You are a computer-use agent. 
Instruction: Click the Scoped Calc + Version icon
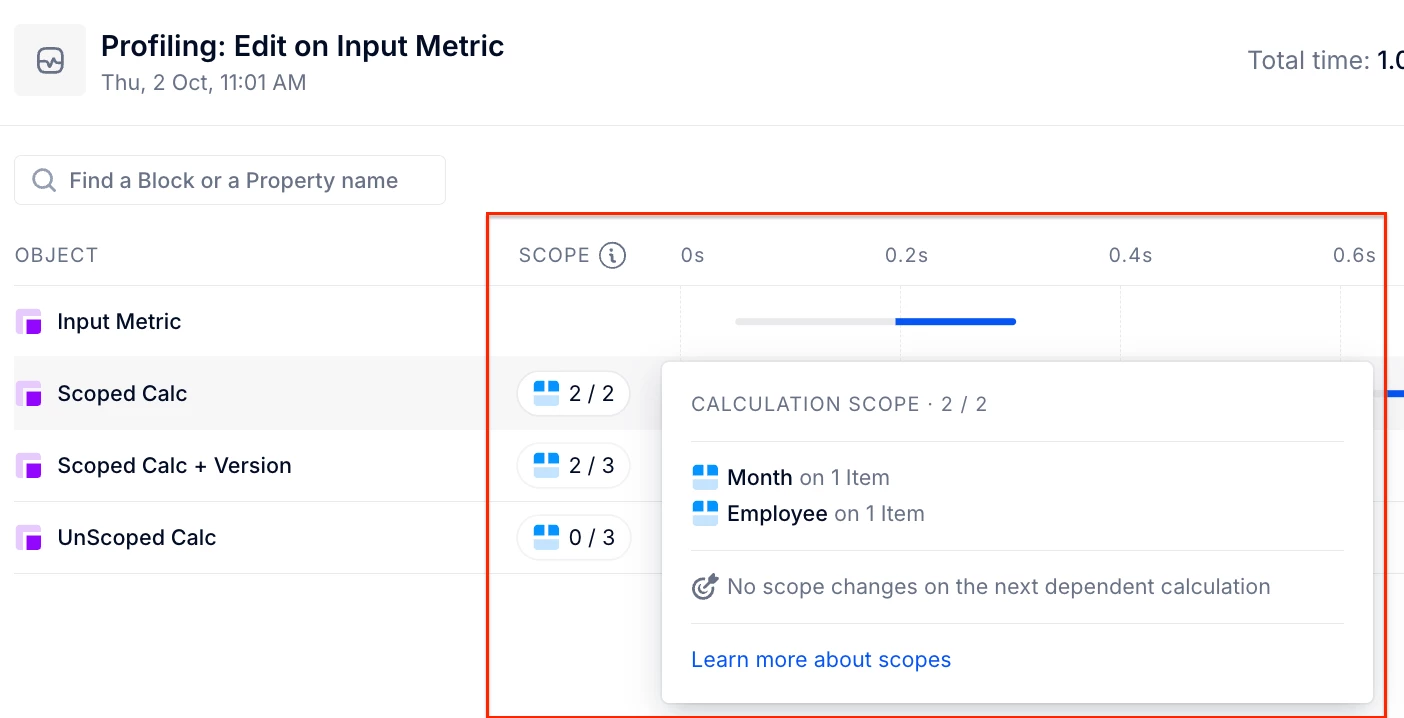29,466
